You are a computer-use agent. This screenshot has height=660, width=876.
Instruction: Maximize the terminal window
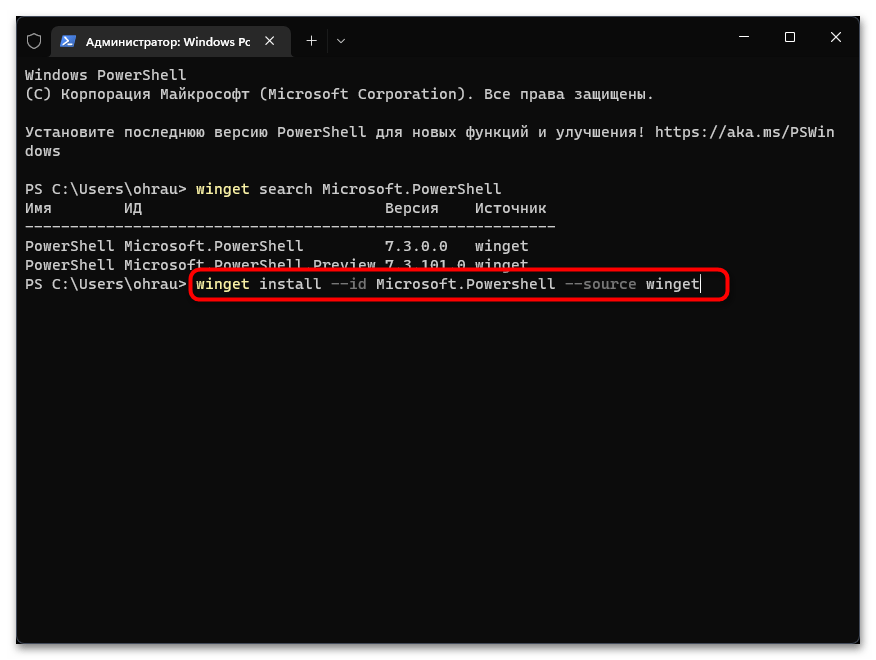790,38
